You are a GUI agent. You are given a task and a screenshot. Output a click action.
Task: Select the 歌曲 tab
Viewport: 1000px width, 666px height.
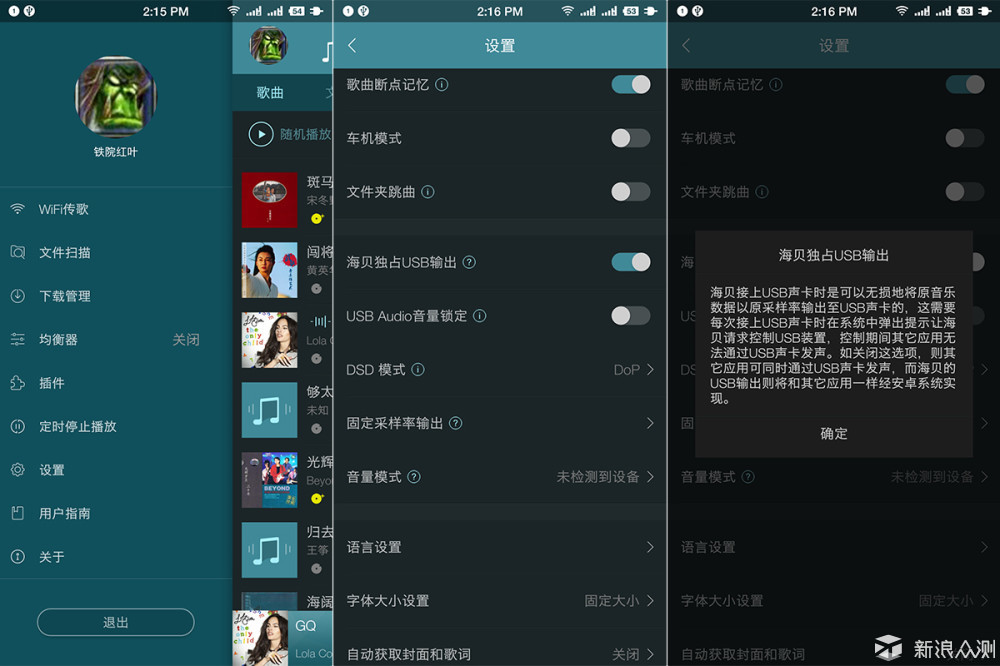tap(270, 93)
